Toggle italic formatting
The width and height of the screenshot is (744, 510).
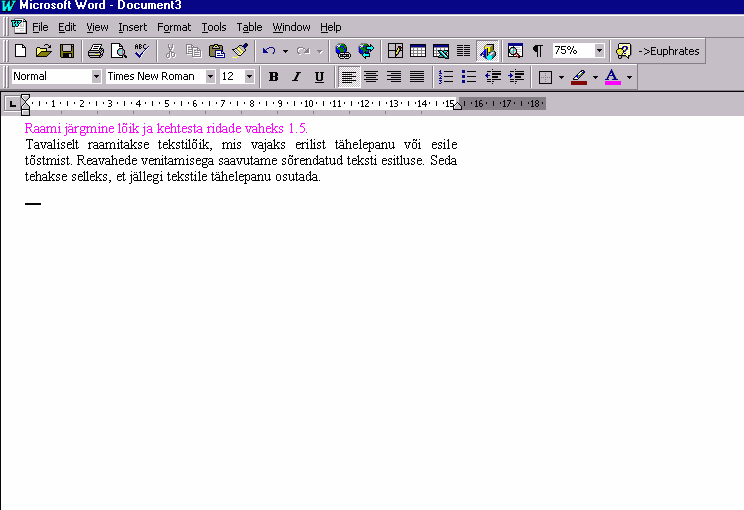coord(296,77)
